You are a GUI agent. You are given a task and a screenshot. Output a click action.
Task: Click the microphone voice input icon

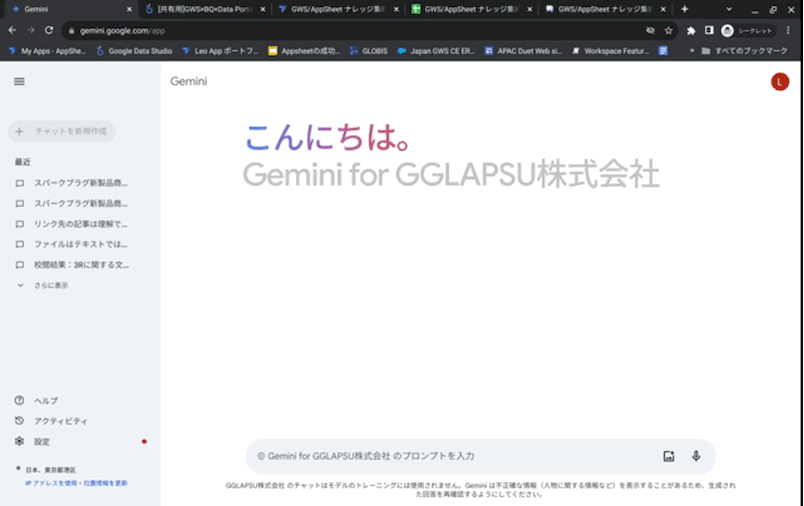point(696,456)
